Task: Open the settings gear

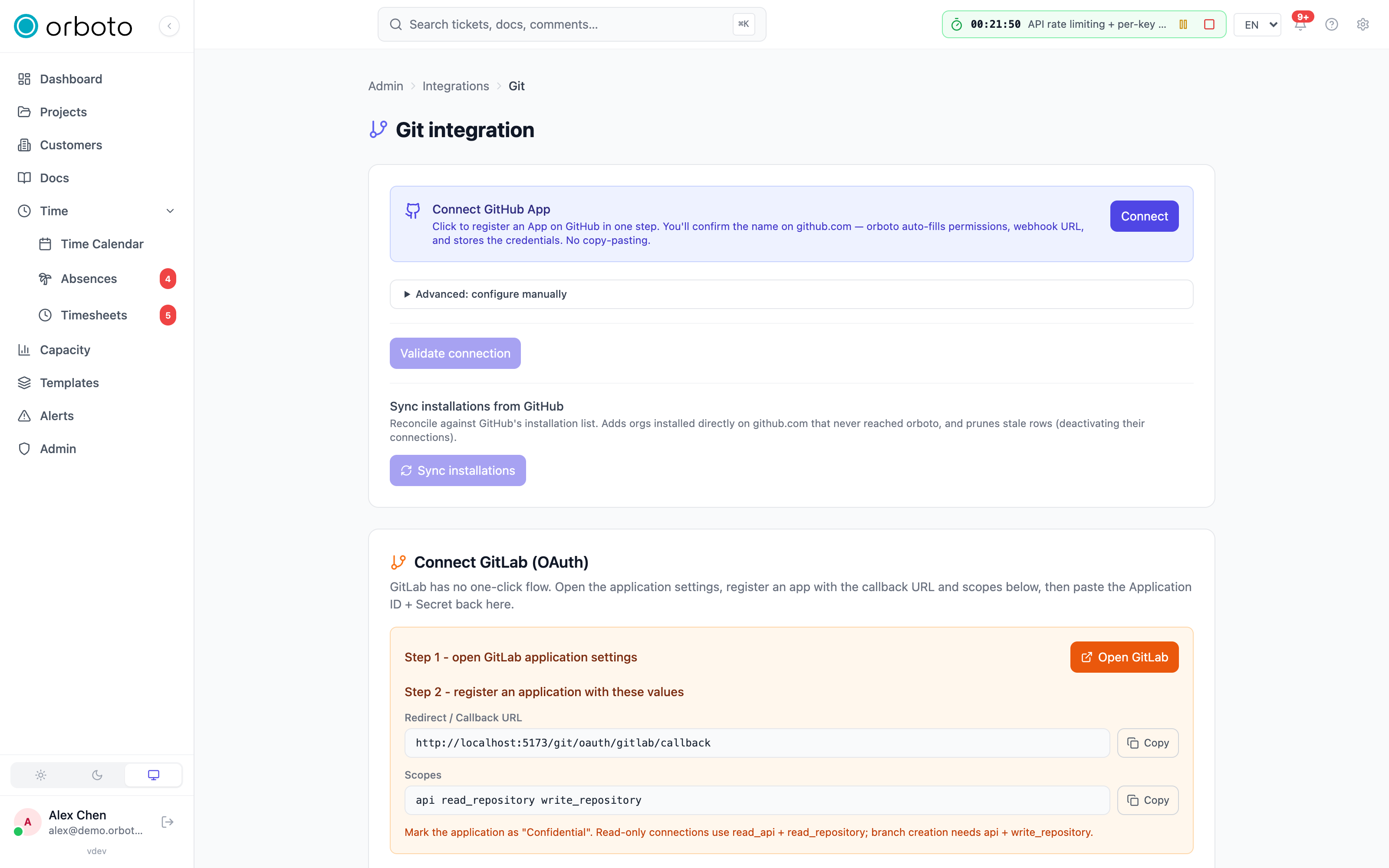Action: (x=1363, y=24)
